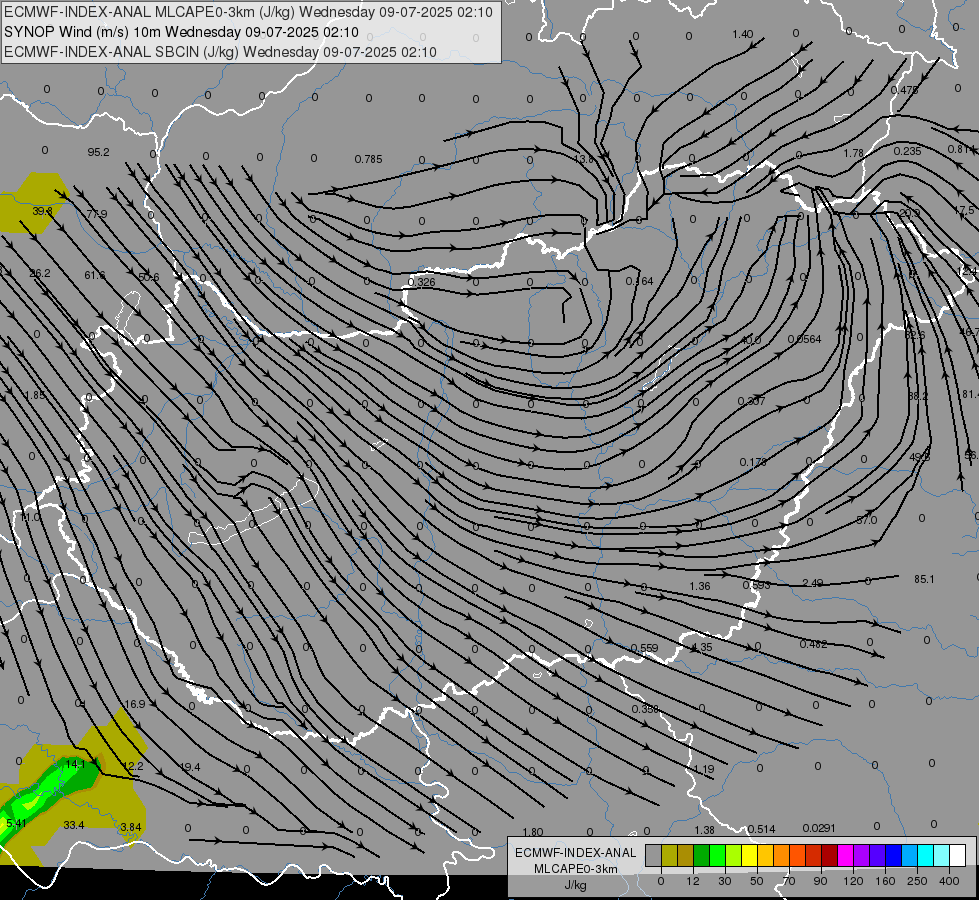Click the MLCAPE0-3km title line in header

248,12
